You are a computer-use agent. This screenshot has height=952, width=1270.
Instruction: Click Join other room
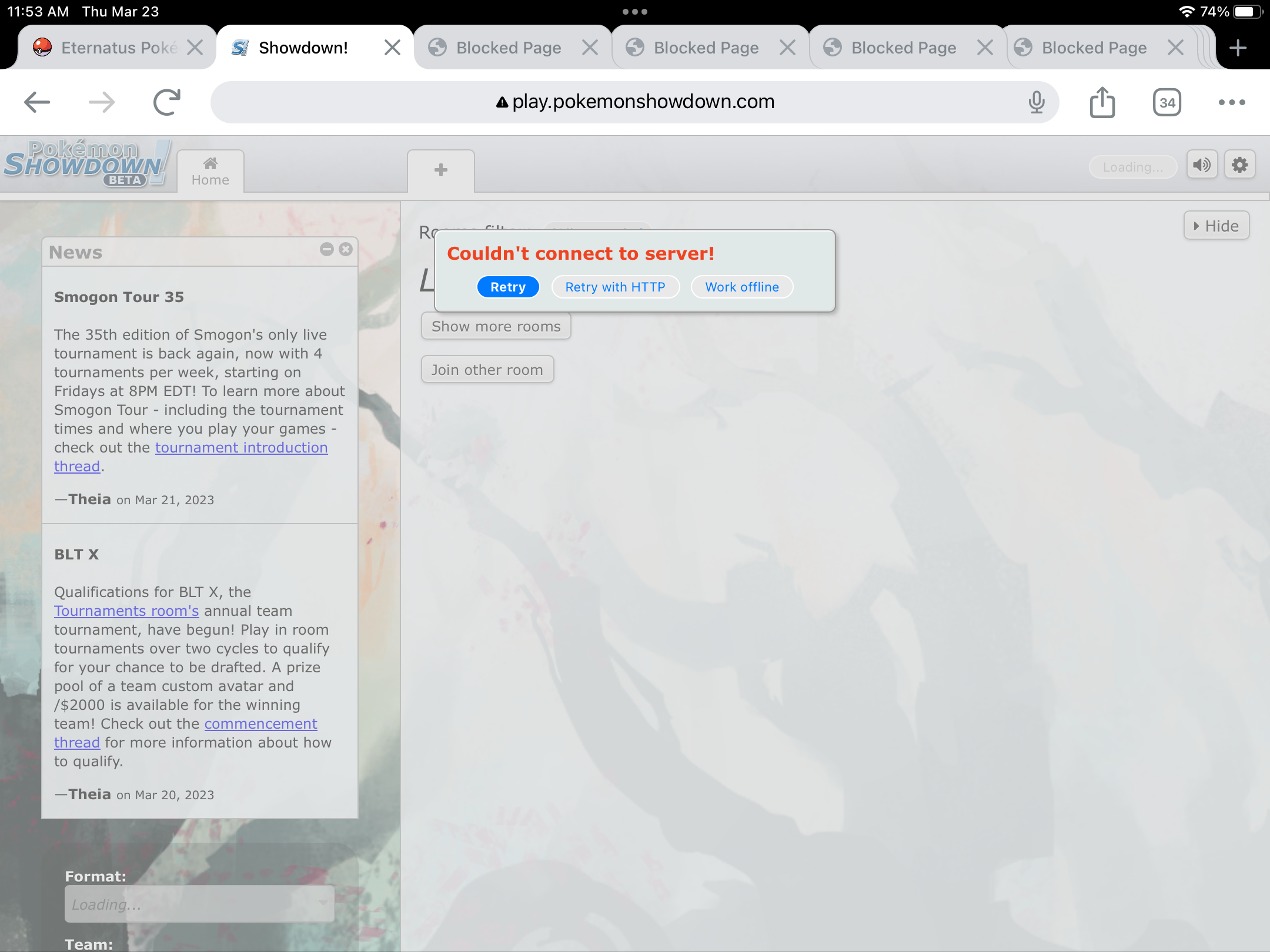[487, 370]
